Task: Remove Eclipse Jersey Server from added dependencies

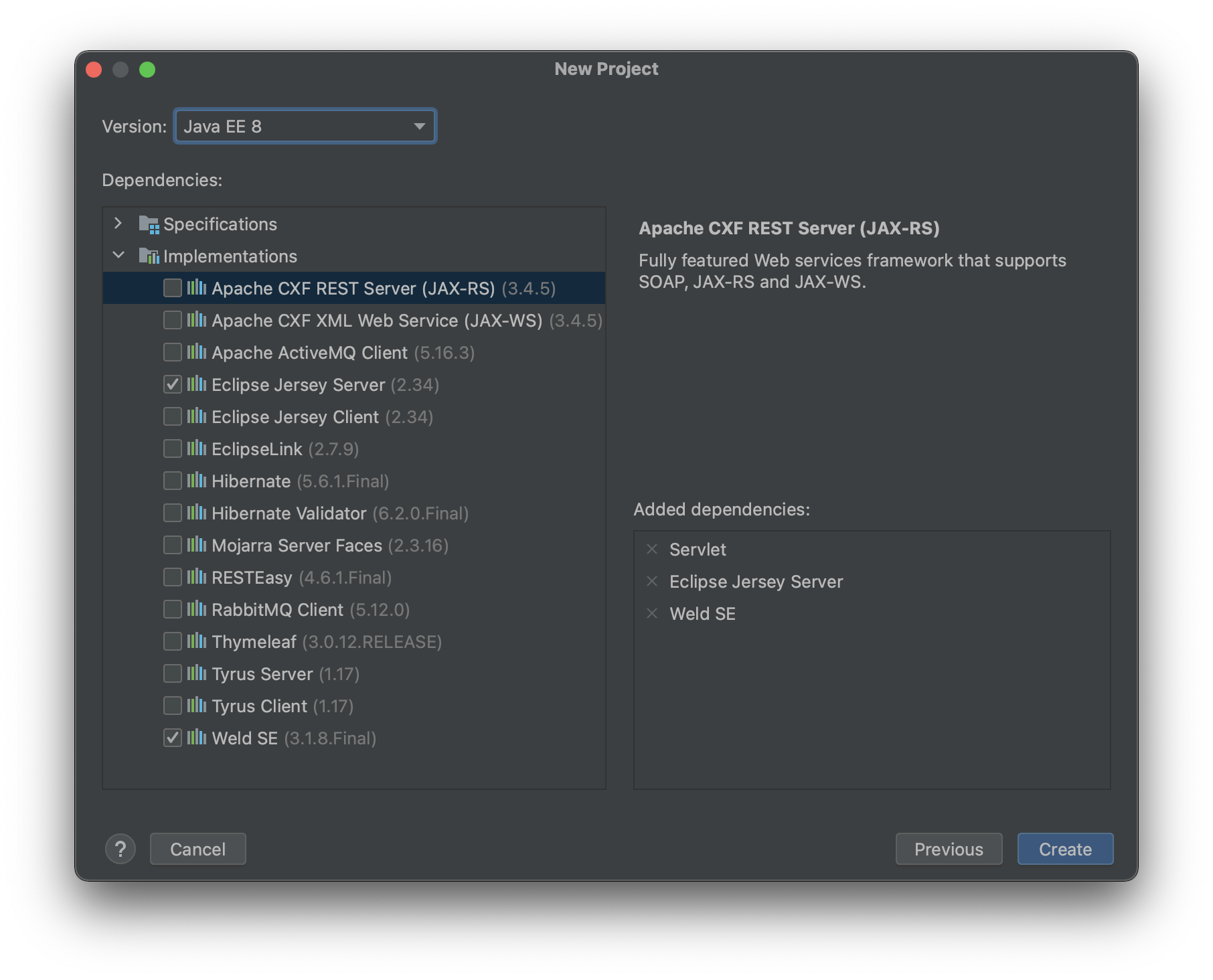Action: tap(652, 581)
